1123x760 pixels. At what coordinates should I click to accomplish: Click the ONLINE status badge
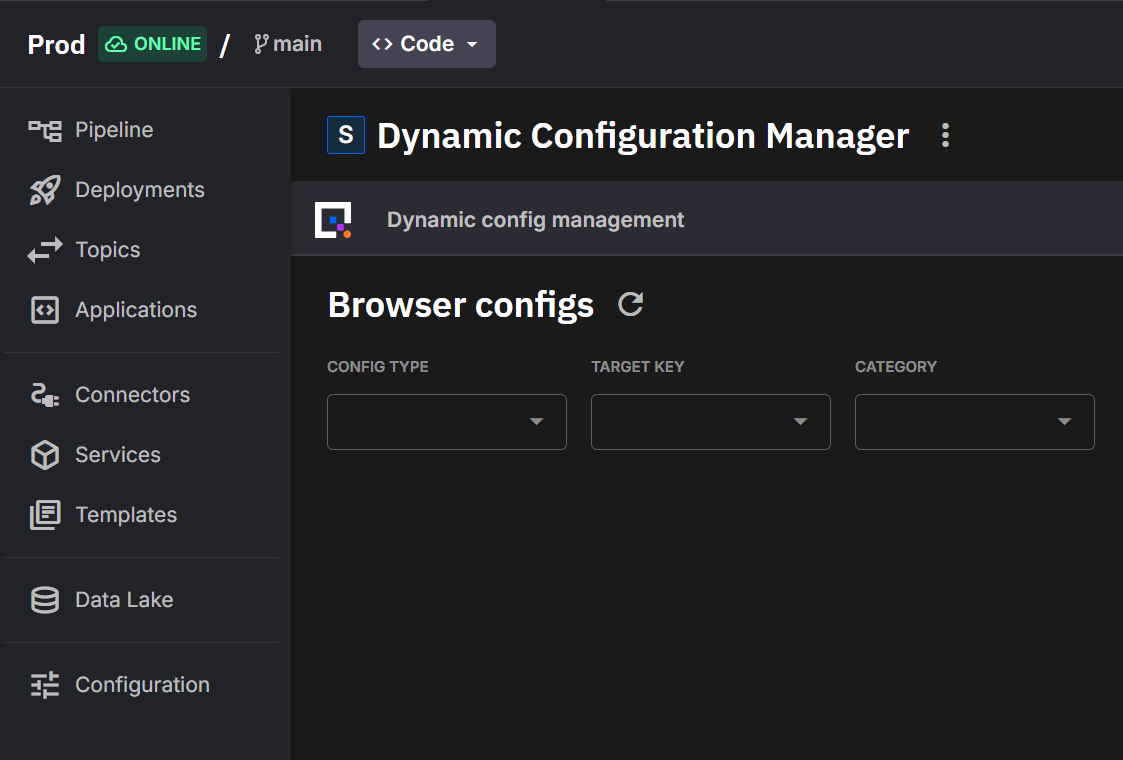click(152, 44)
